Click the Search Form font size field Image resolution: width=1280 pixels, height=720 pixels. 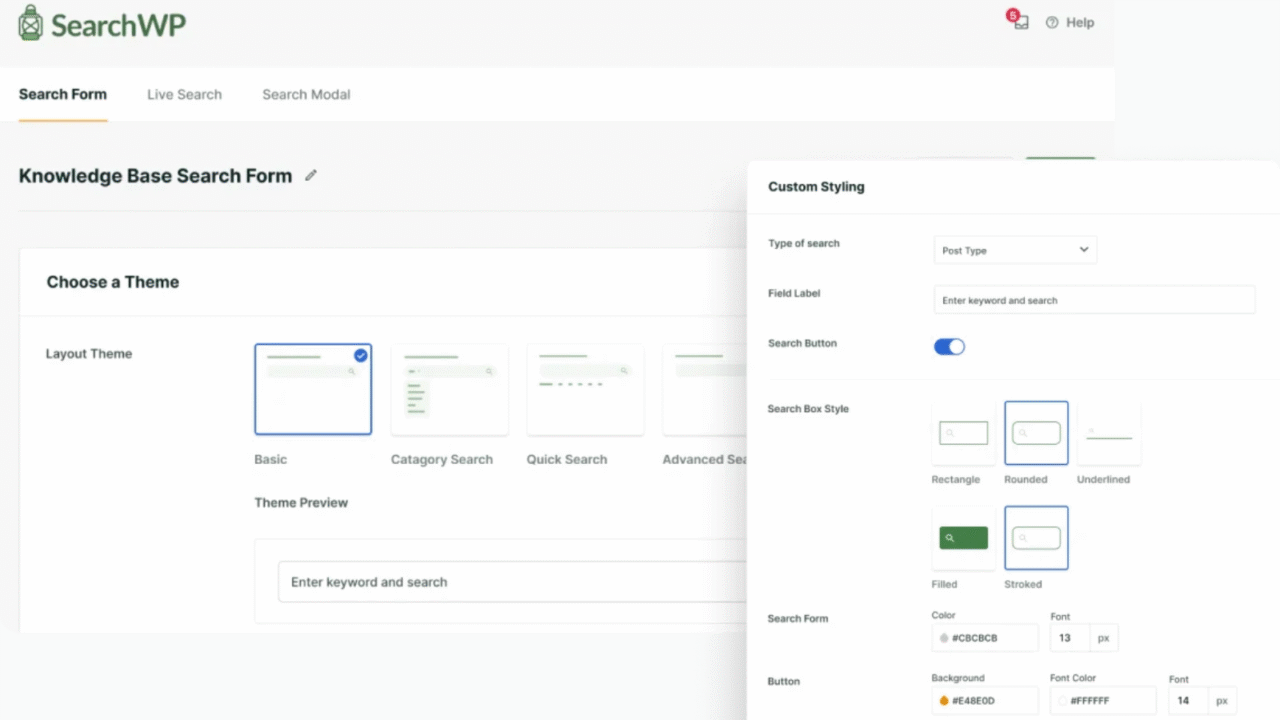(1070, 638)
